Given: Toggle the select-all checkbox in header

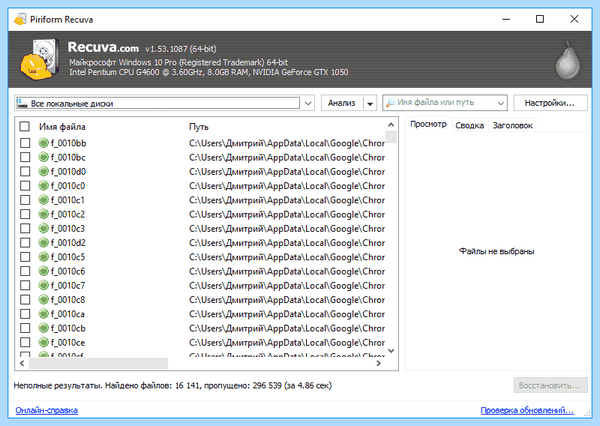Looking at the screenshot, I should click(x=24, y=126).
